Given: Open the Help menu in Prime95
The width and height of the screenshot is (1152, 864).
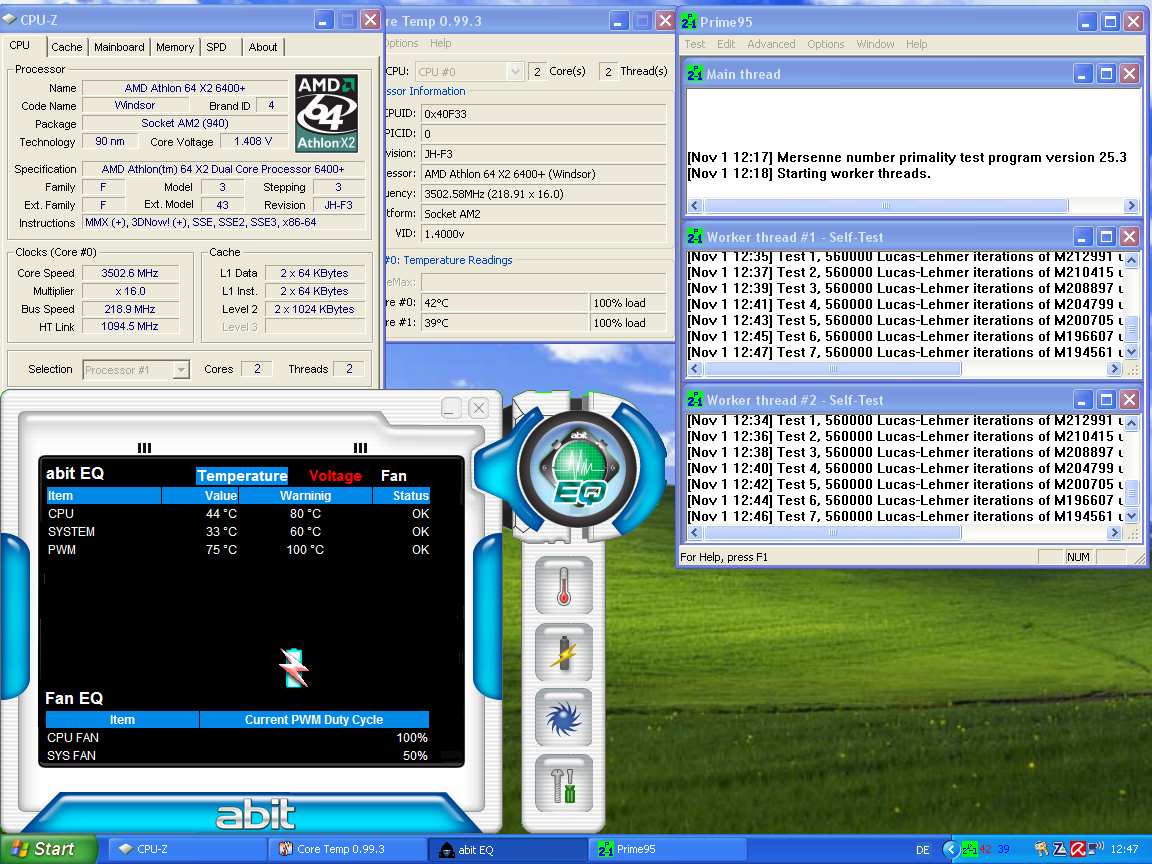Looking at the screenshot, I should tap(916, 44).
